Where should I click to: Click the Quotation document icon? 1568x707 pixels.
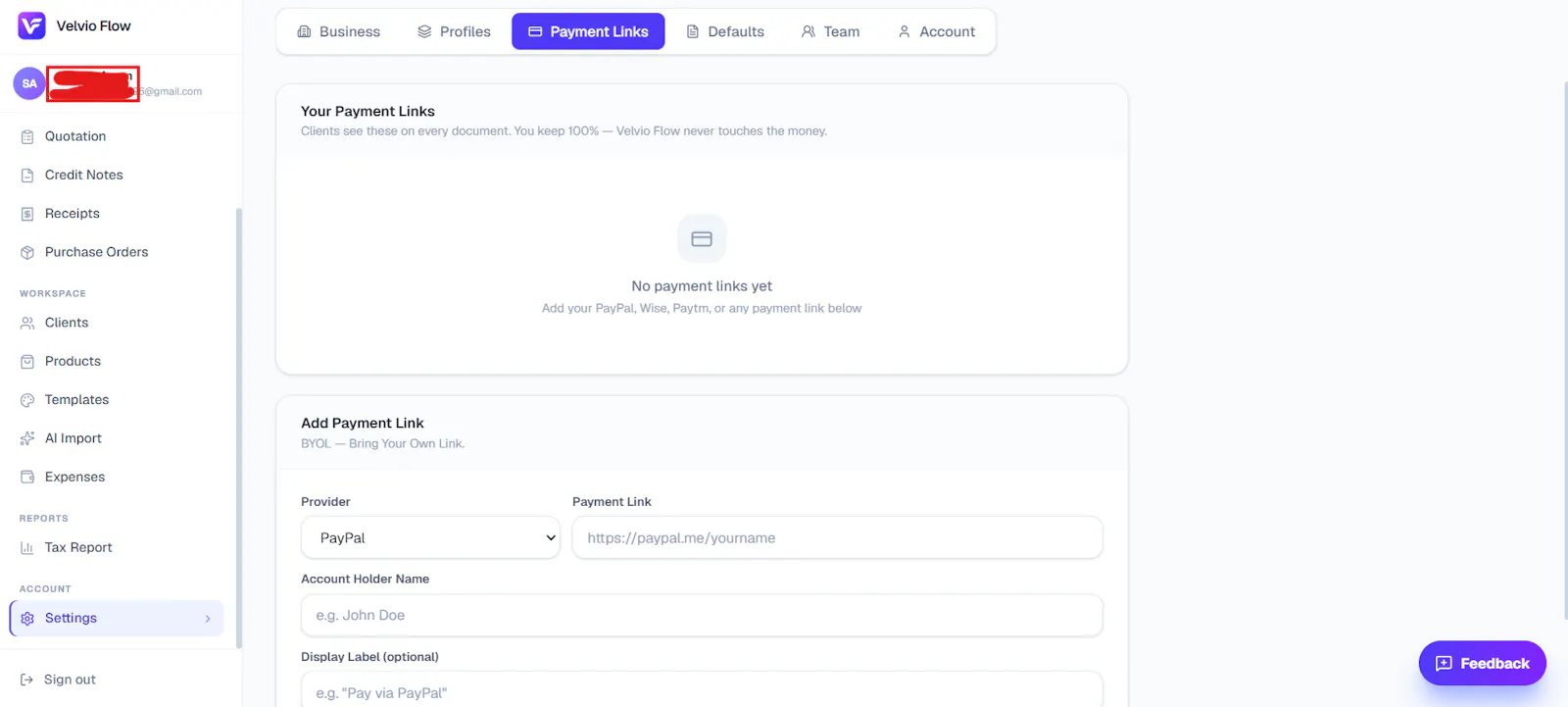27,136
